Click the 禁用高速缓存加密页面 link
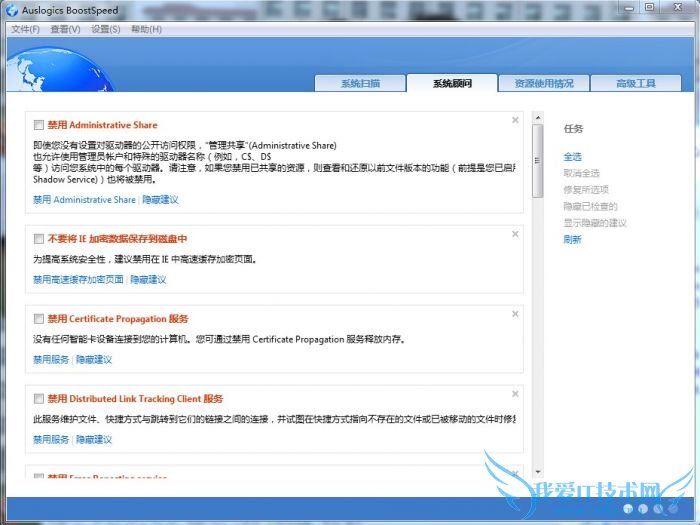Viewport: 700px width, 525px height. 78,279
